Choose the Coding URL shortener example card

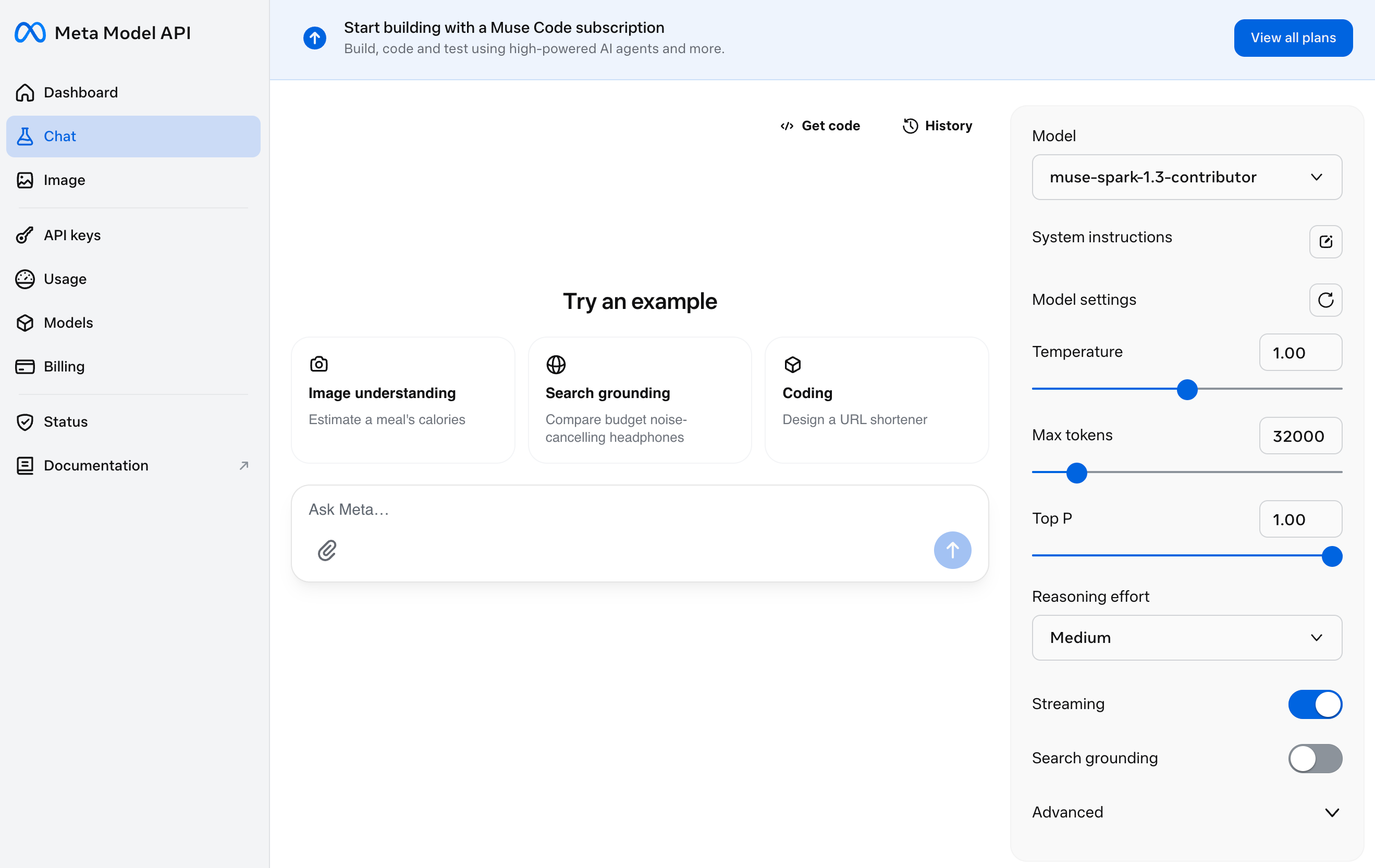point(877,400)
